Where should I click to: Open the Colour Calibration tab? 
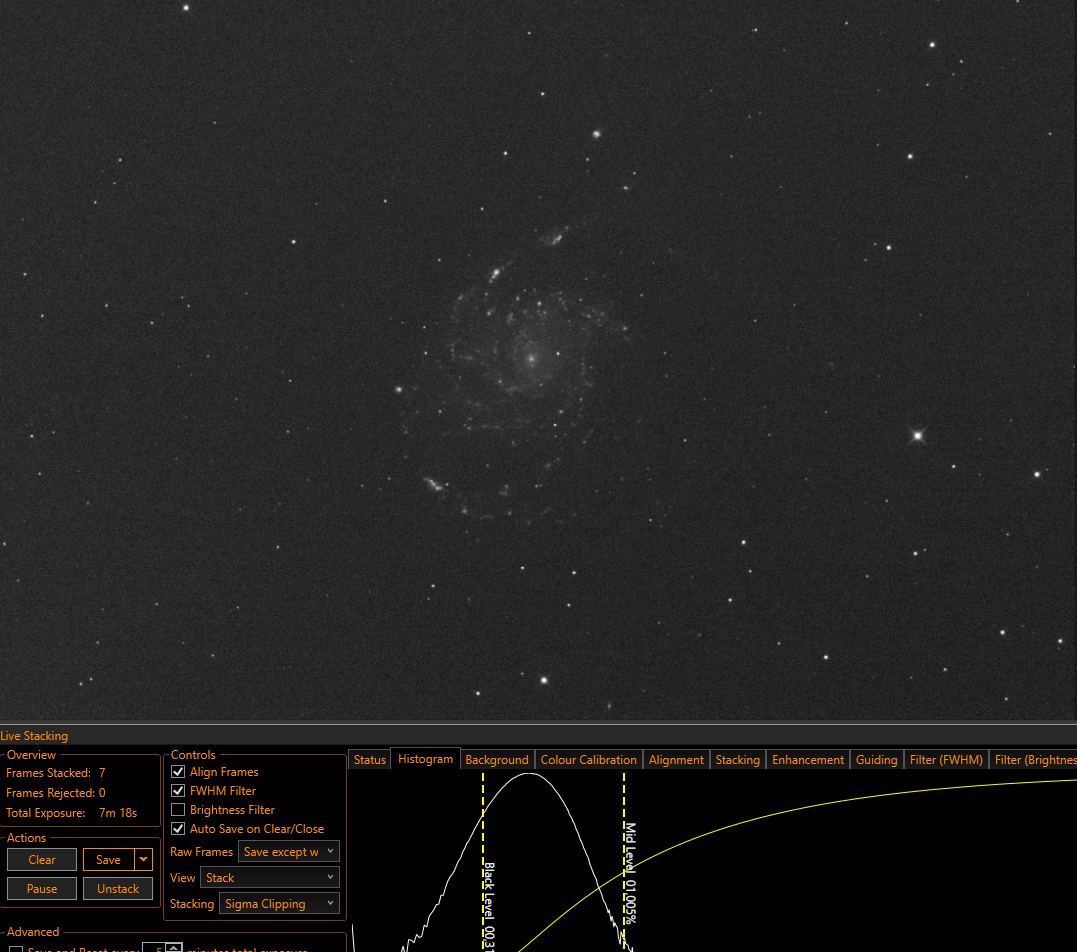pyautogui.click(x=588, y=760)
